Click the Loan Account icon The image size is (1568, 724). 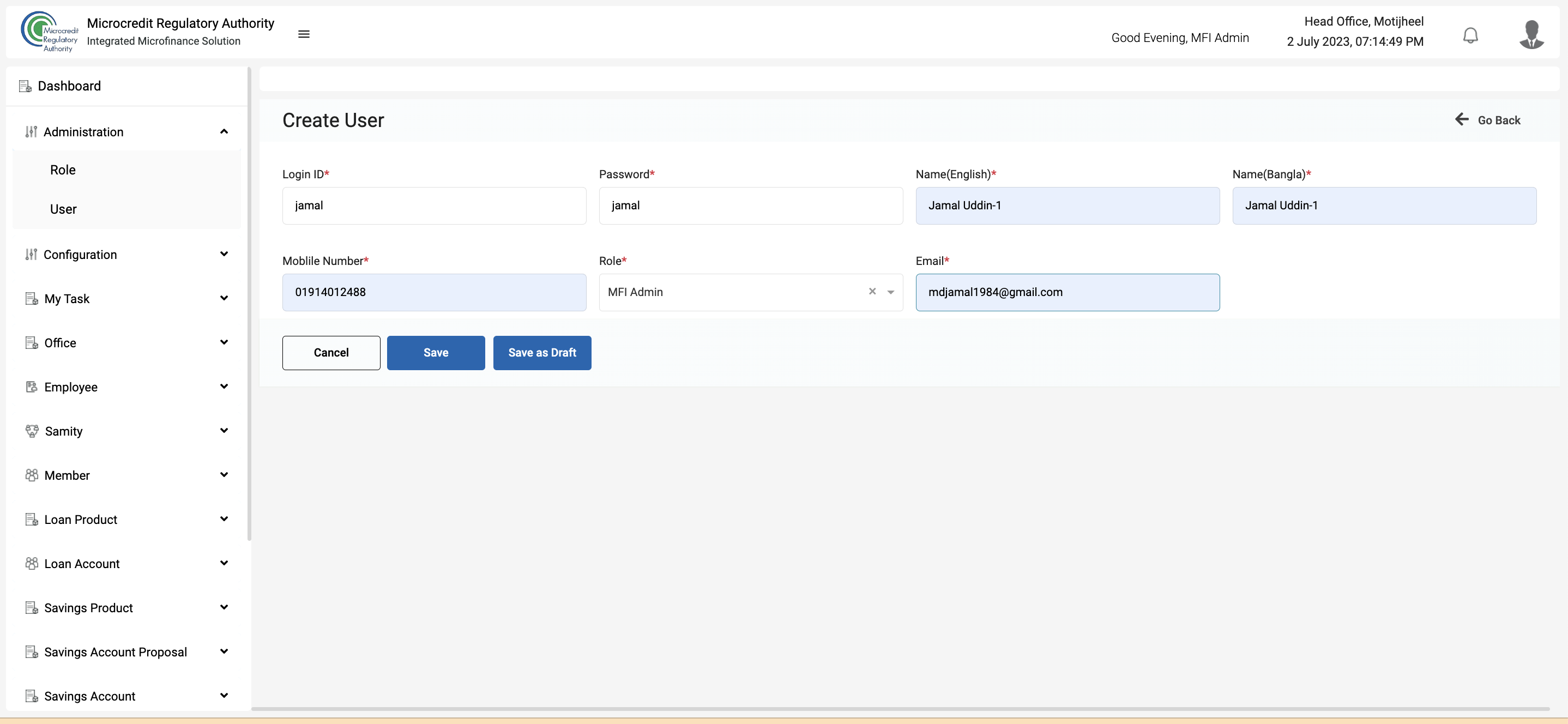click(x=32, y=563)
